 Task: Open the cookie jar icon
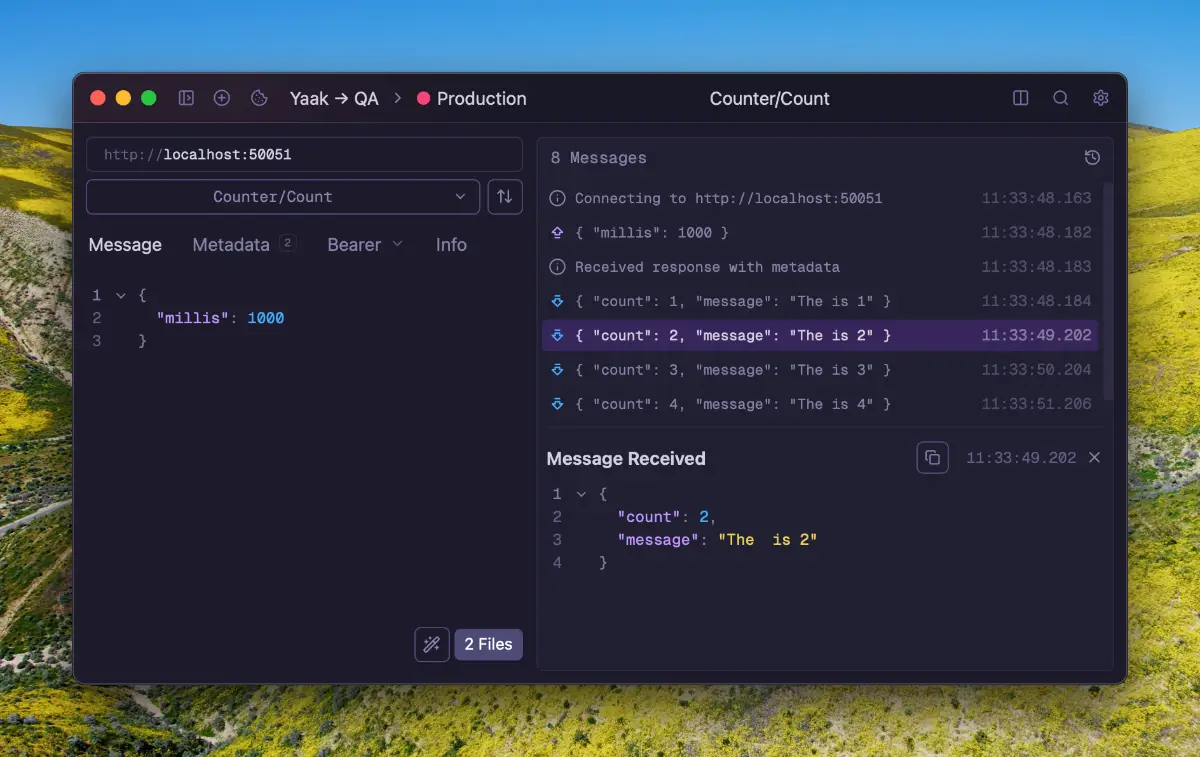pyautogui.click(x=259, y=98)
